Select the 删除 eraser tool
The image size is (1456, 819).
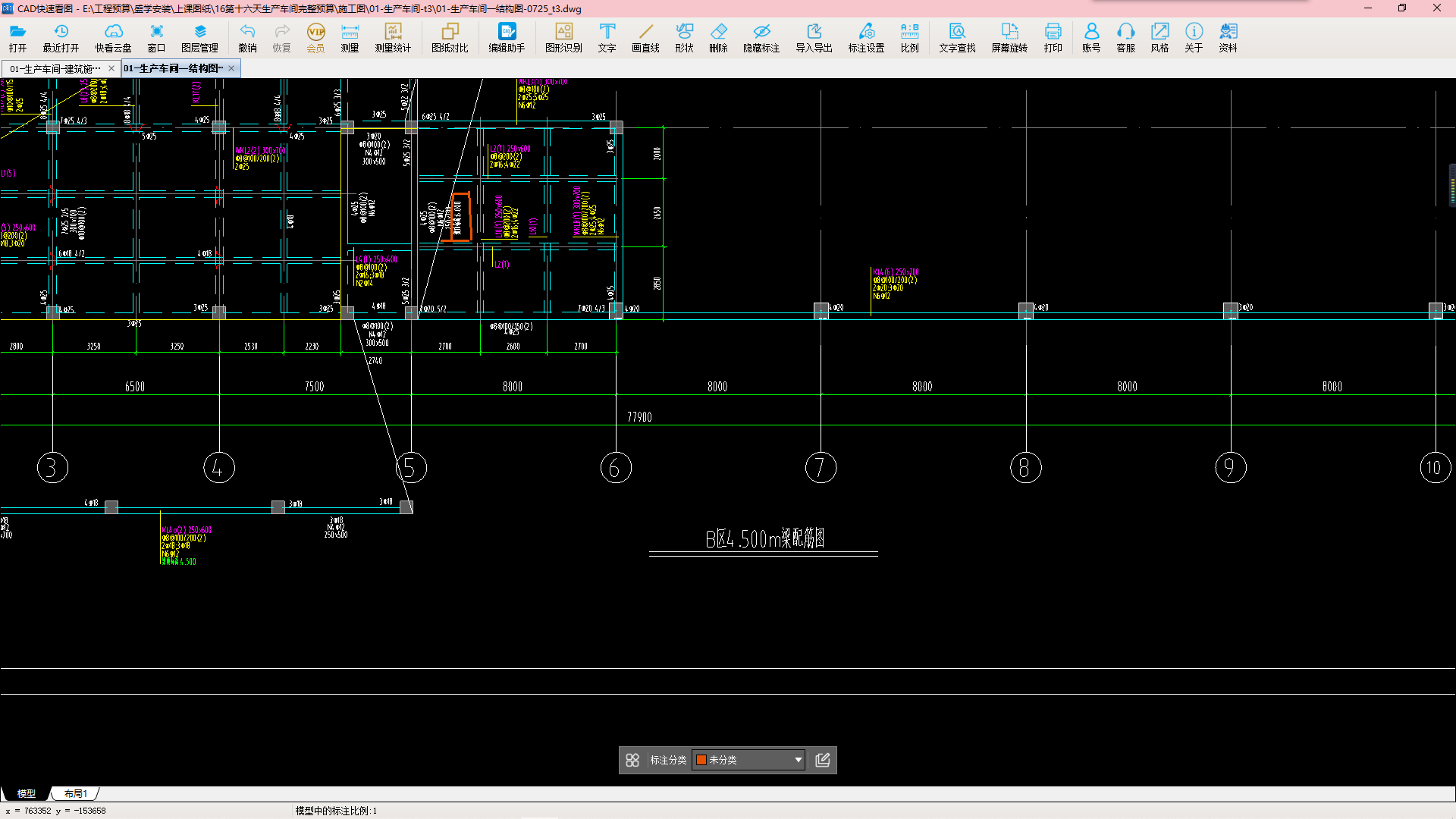click(718, 37)
